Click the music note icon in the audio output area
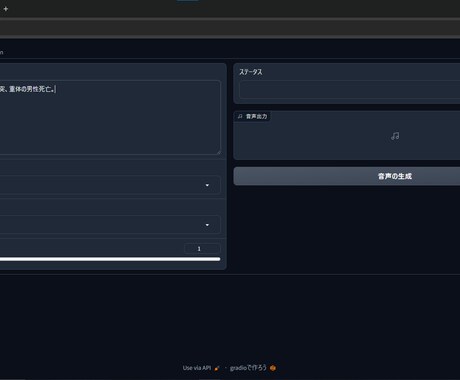The width and height of the screenshot is (460, 380). (x=395, y=136)
